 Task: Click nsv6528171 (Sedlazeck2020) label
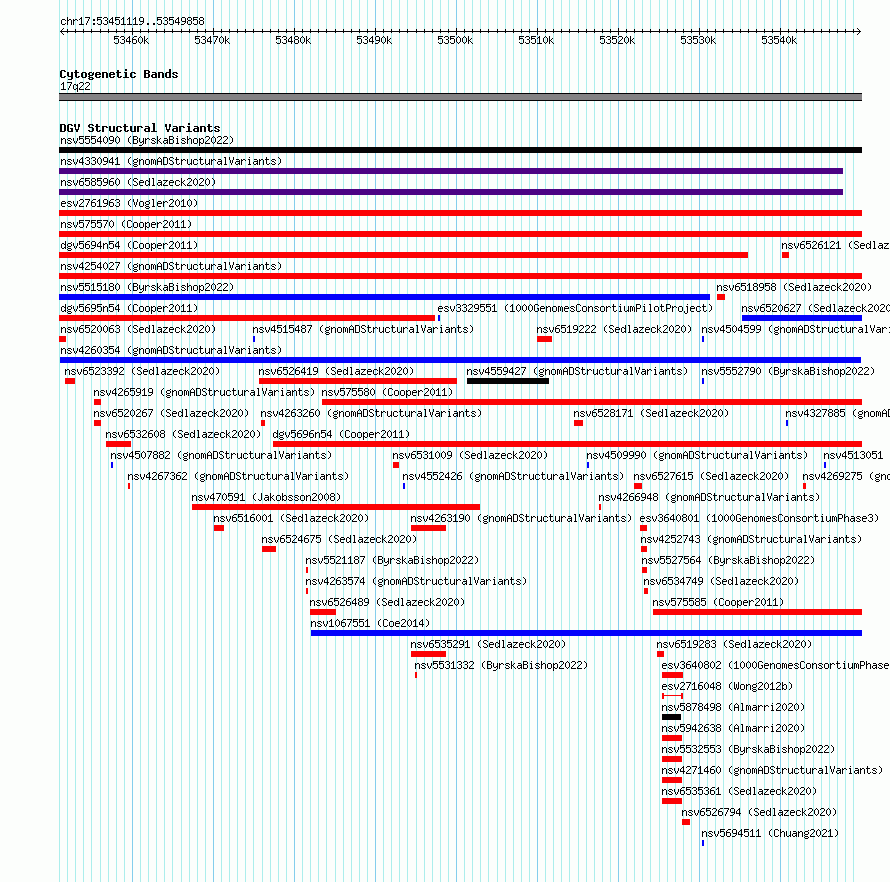pos(651,413)
